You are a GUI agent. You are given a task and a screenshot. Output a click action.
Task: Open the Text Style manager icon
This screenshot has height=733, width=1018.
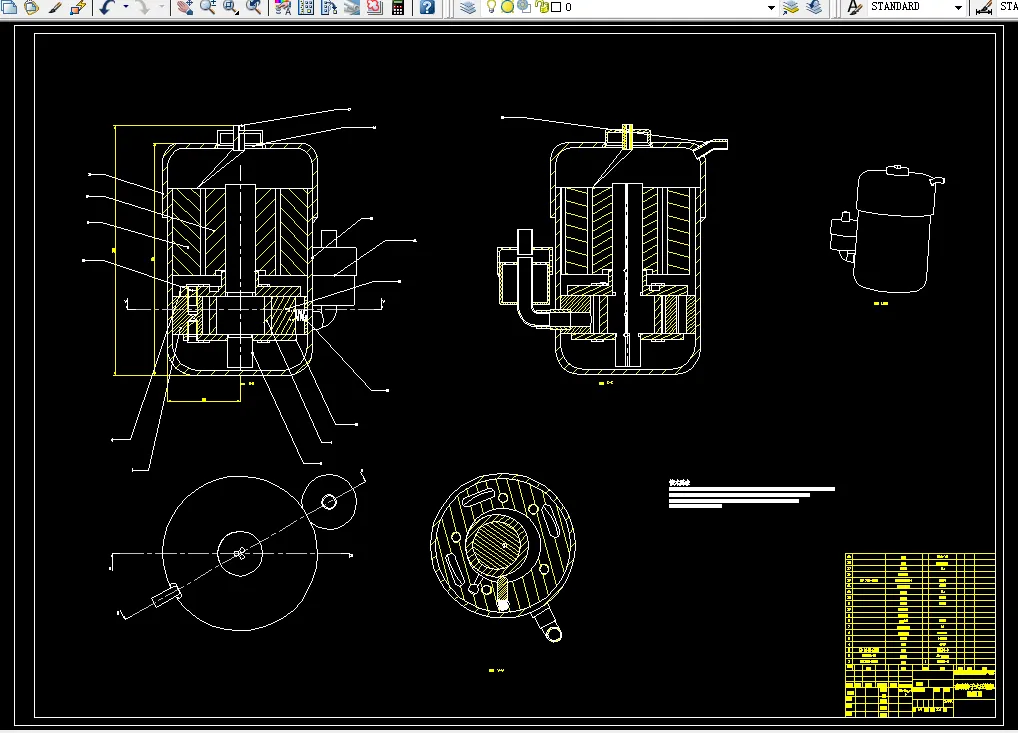coord(854,7)
